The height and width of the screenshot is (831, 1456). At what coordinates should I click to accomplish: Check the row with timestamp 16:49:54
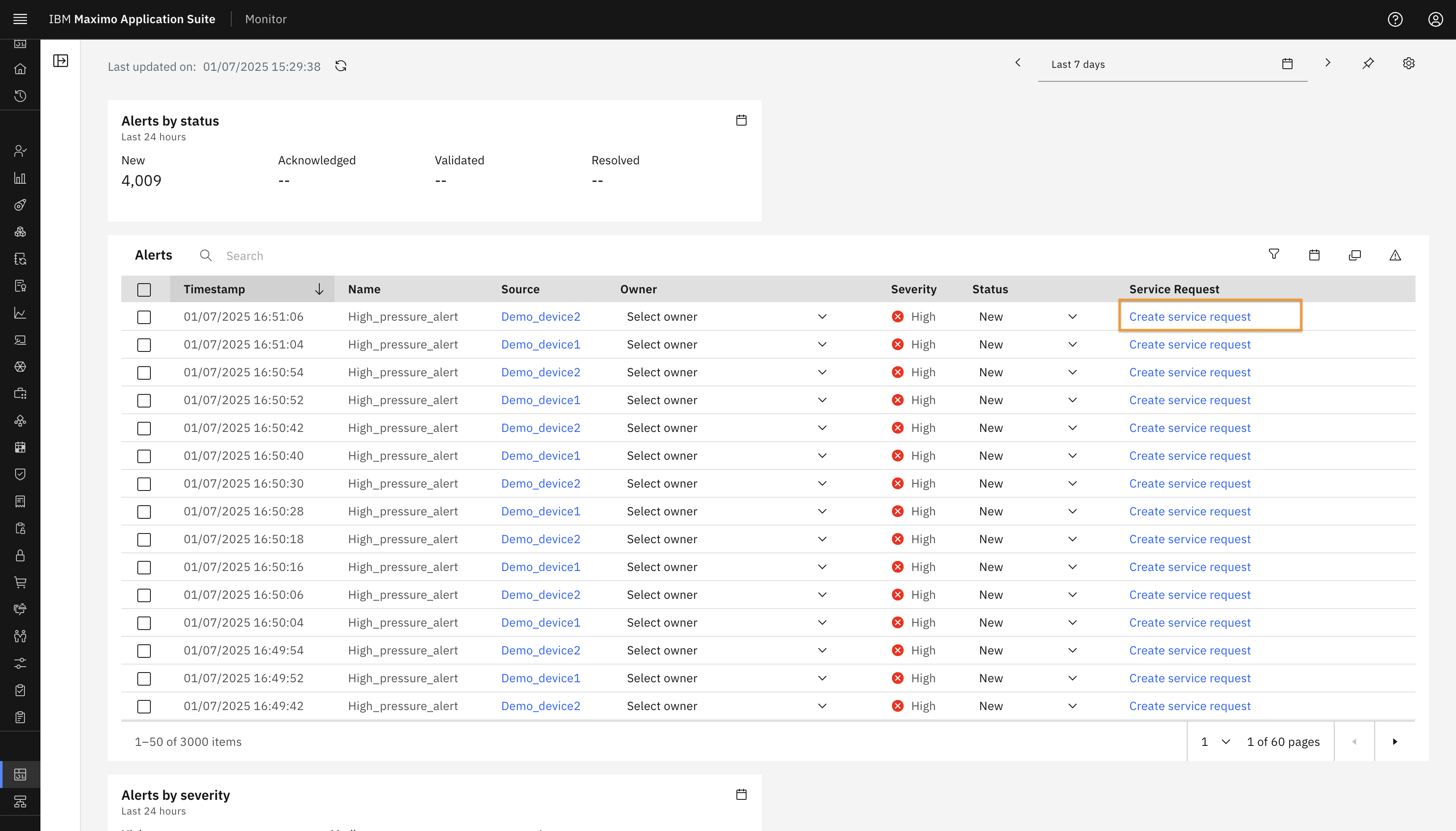click(x=144, y=651)
